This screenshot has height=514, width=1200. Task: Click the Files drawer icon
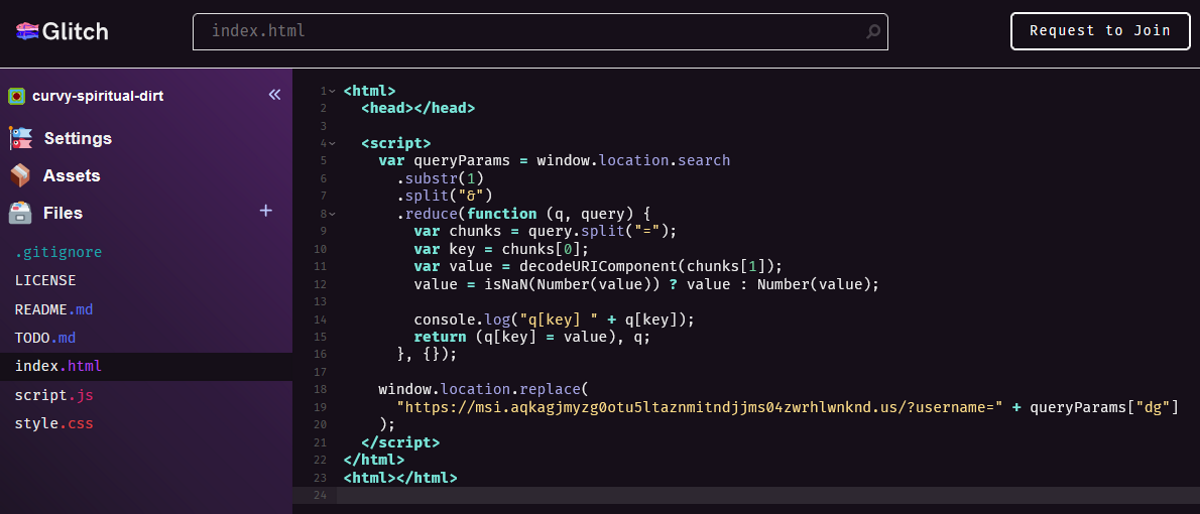pos(20,213)
